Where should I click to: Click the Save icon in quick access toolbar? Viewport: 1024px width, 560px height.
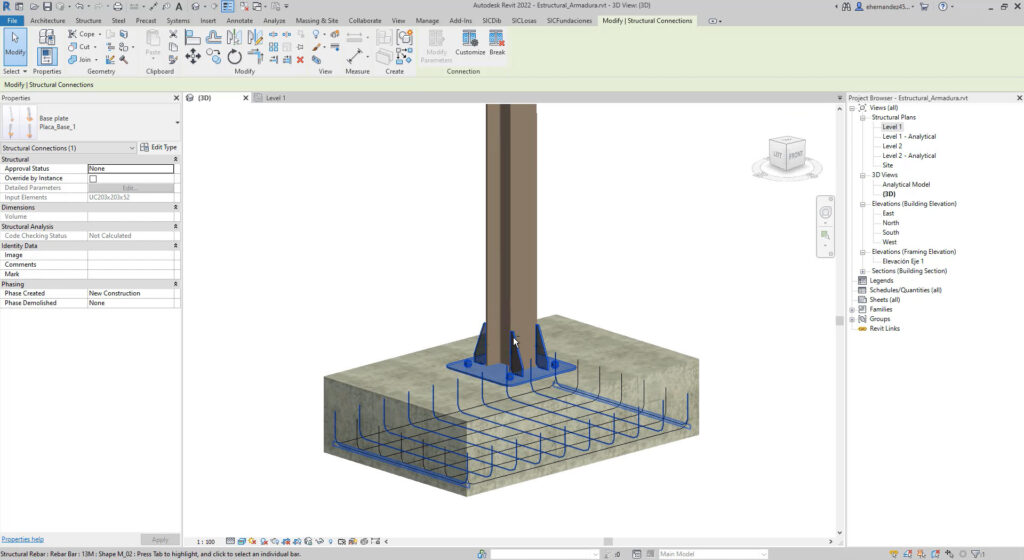point(46,7)
